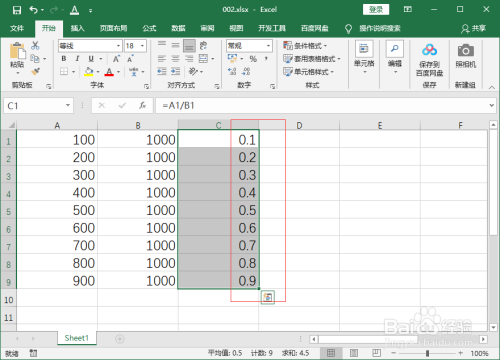Image resolution: width=500 pixels, height=360 pixels.
Task: Decrease font size with the smaller A
Action: tap(130, 59)
